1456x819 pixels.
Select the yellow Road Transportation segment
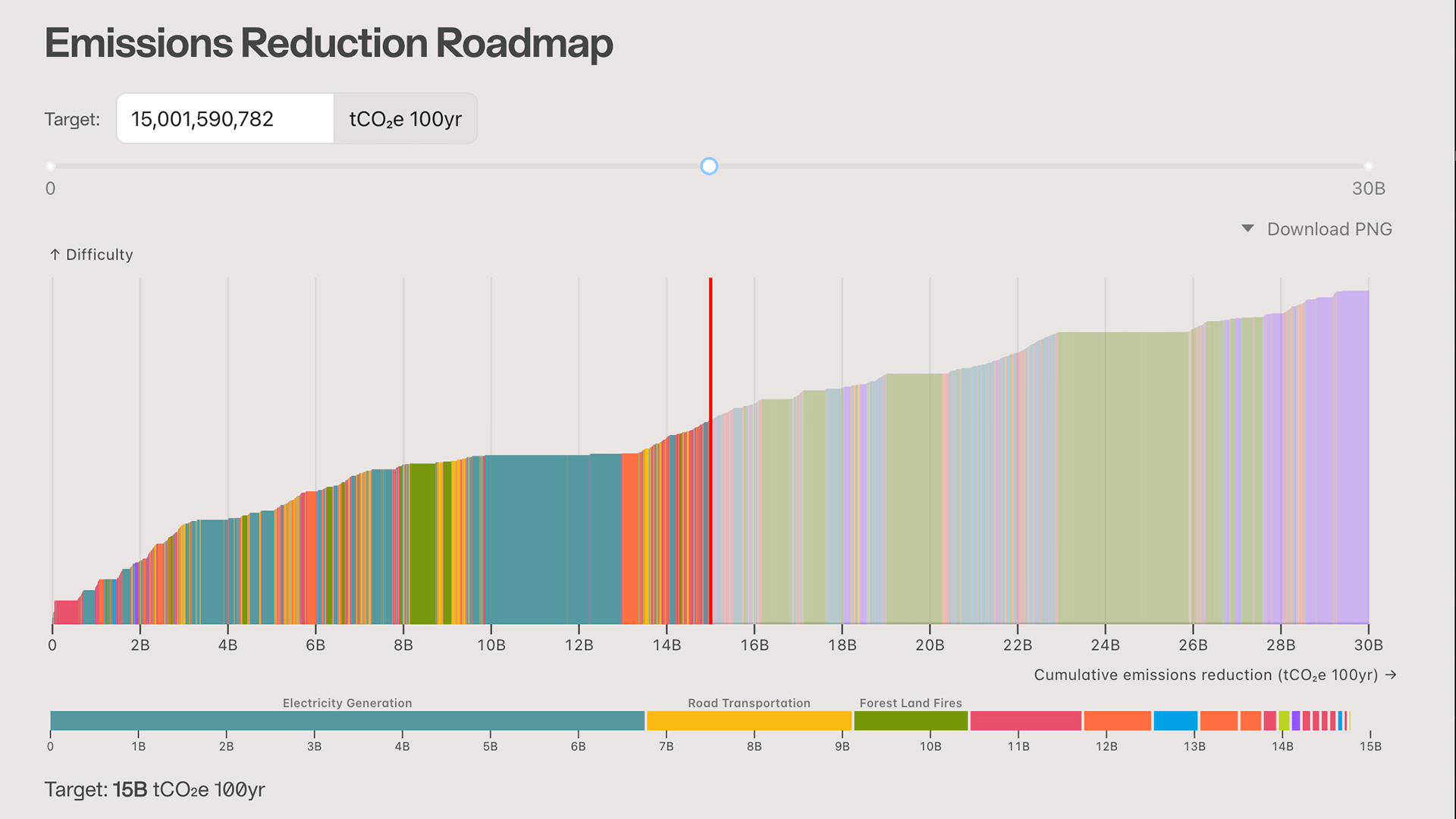click(x=749, y=720)
